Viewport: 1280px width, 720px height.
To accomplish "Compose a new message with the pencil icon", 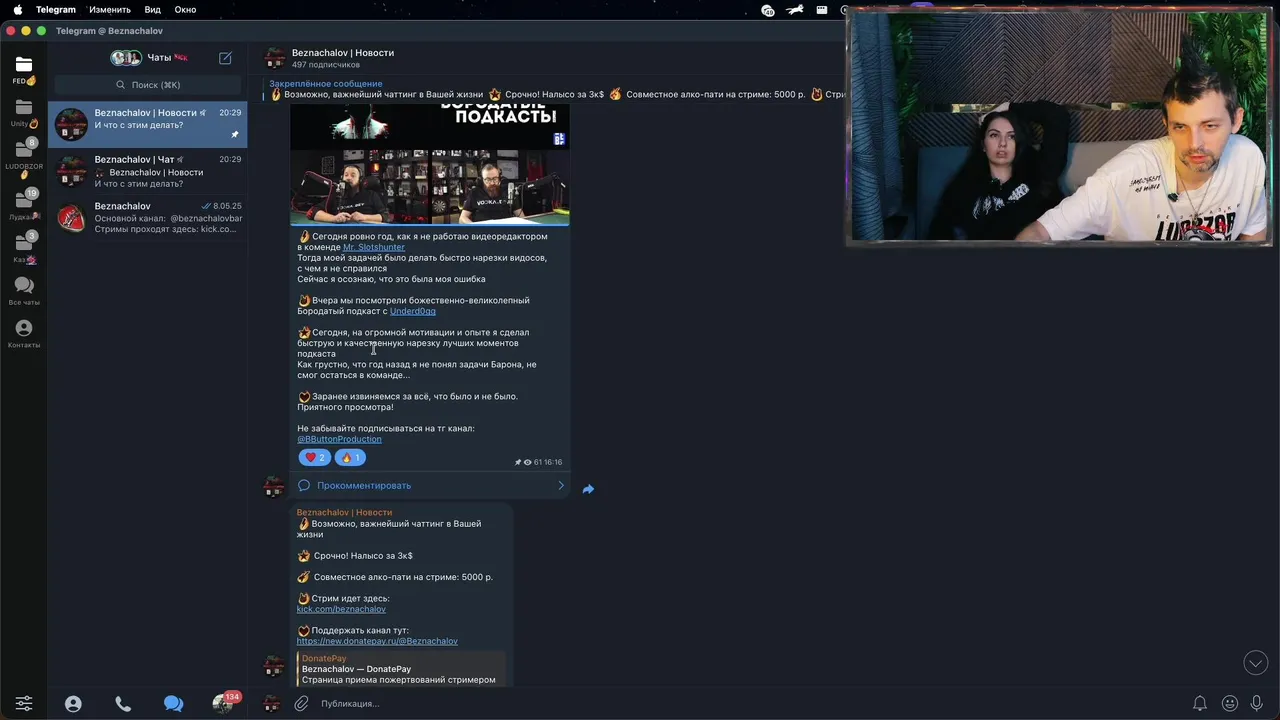I will (x=225, y=58).
